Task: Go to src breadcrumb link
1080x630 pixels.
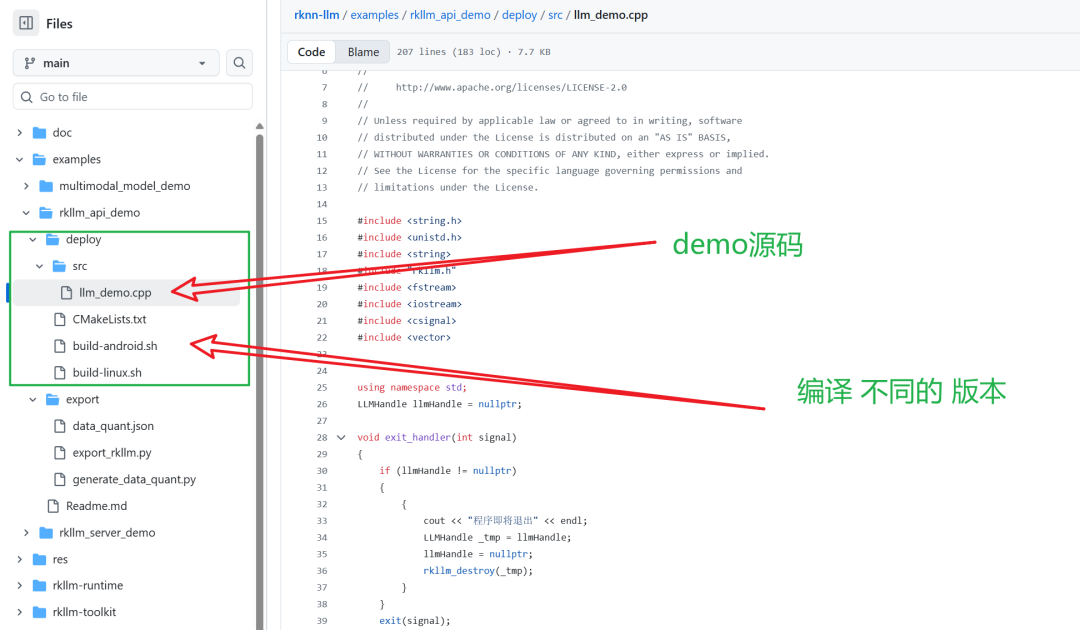Action: (555, 14)
